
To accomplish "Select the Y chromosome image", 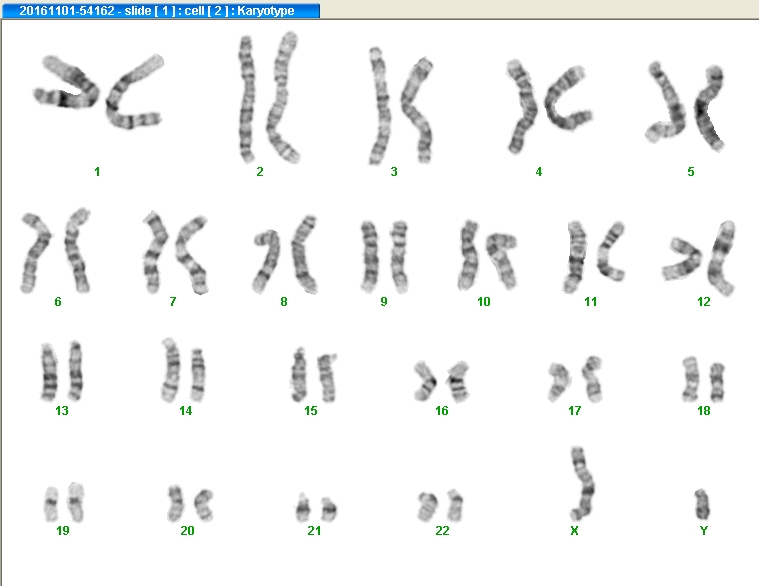I will 702,504.
